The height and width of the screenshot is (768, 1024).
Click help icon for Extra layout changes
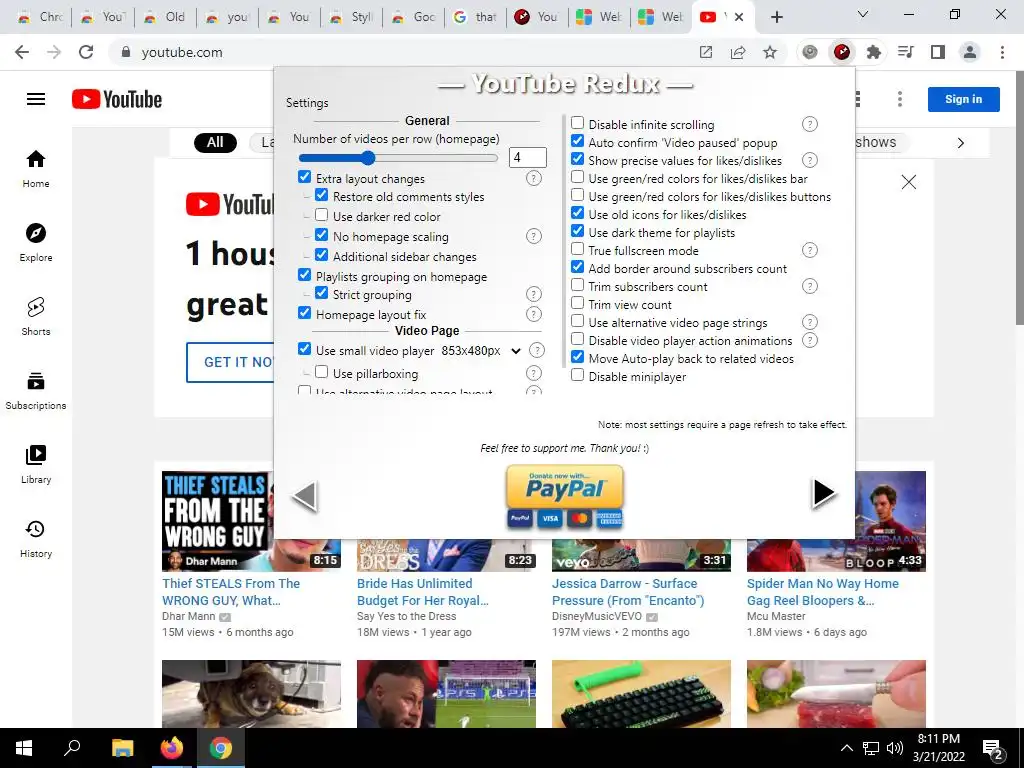[x=534, y=178]
